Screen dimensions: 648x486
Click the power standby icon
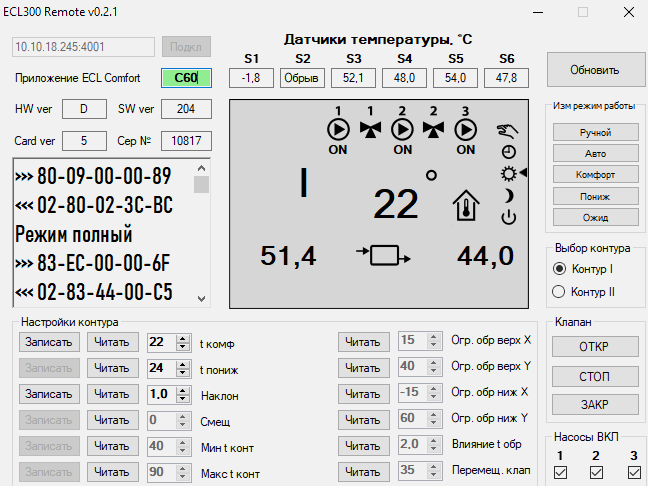(508, 217)
